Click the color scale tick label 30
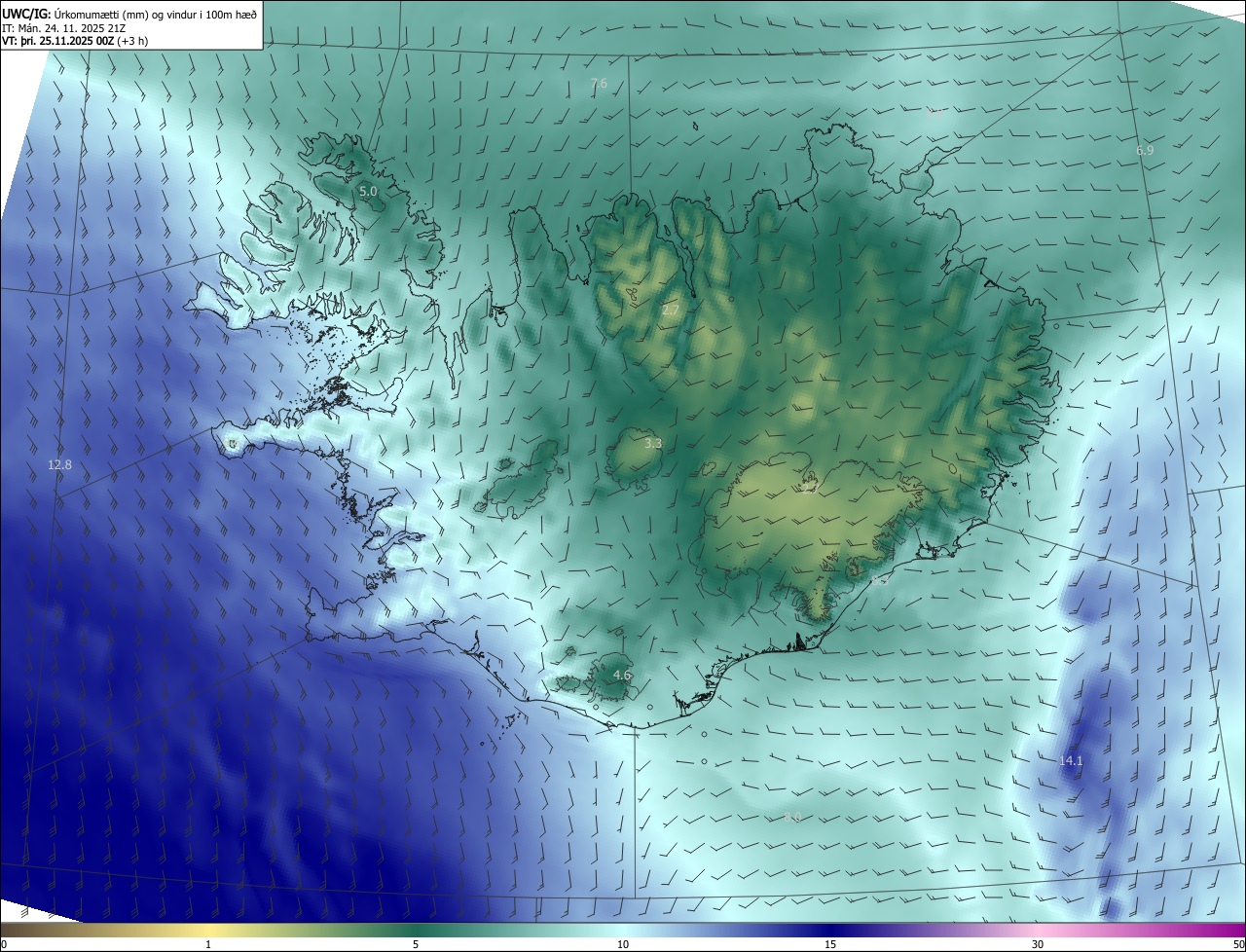Viewport: 1246px width, 952px height. [1038, 944]
